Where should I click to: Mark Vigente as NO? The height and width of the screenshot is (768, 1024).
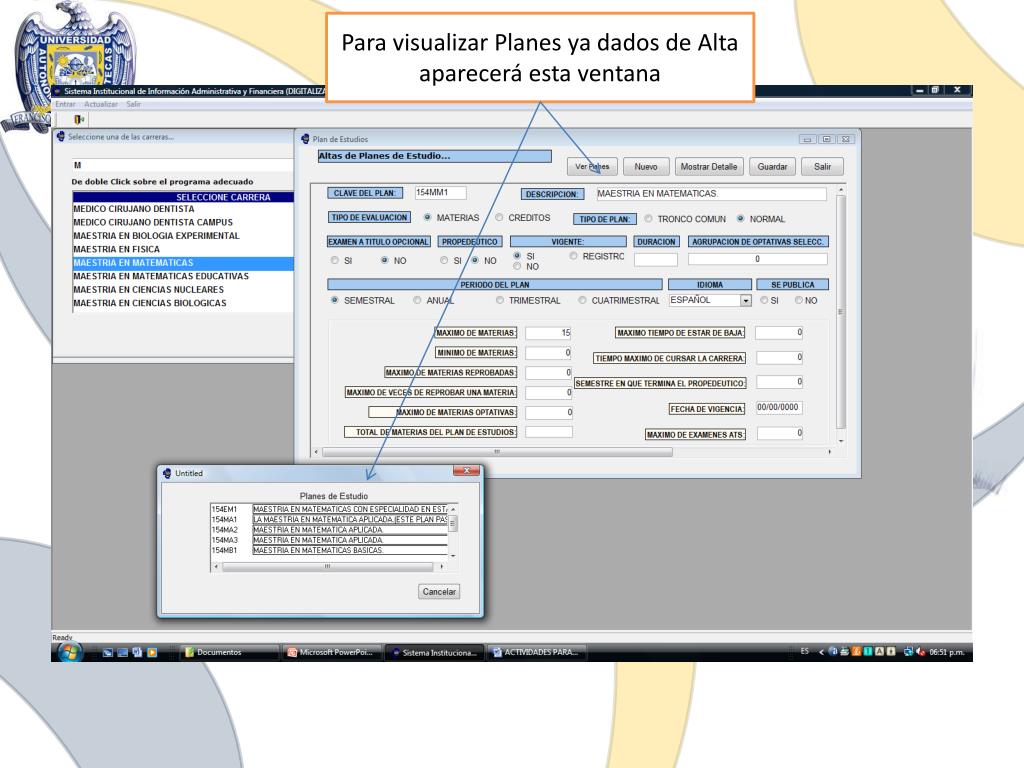(x=517, y=266)
